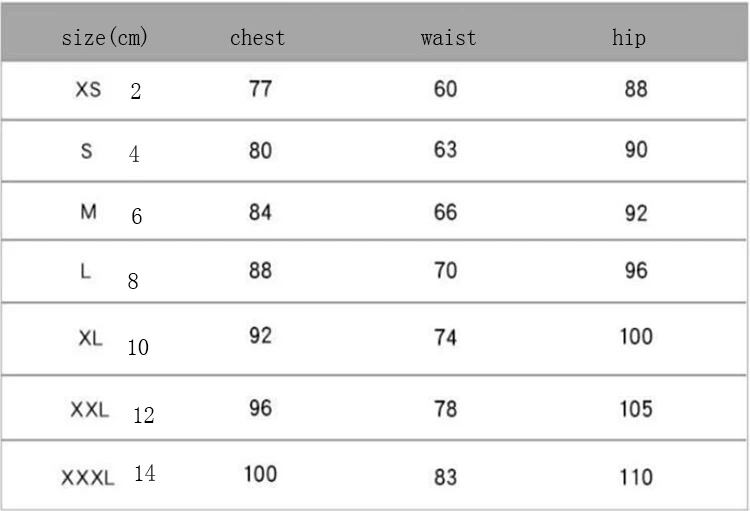Viewport: 750px width, 511px height.
Task: Click numeric size 10 beside XL
Action: pyautogui.click(x=138, y=348)
